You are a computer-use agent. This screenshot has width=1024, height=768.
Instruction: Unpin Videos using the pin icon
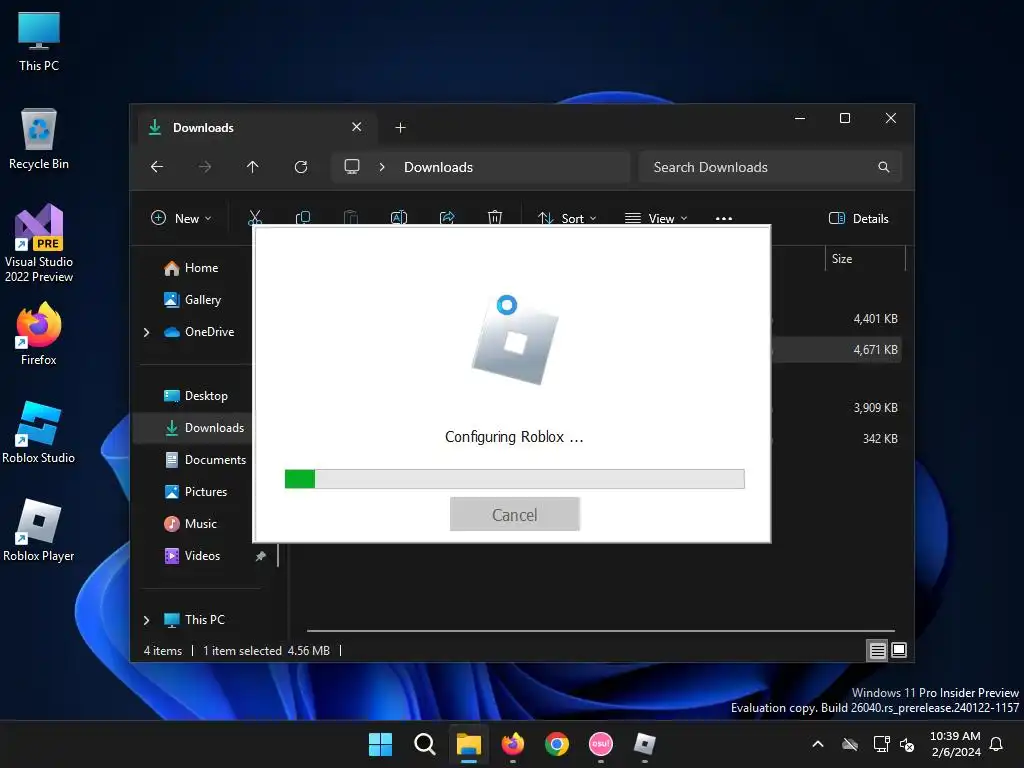(x=261, y=556)
